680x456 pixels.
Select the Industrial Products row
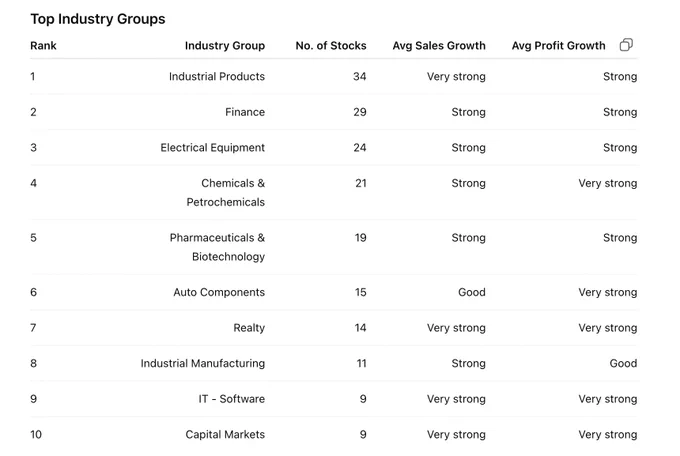pos(334,76)
